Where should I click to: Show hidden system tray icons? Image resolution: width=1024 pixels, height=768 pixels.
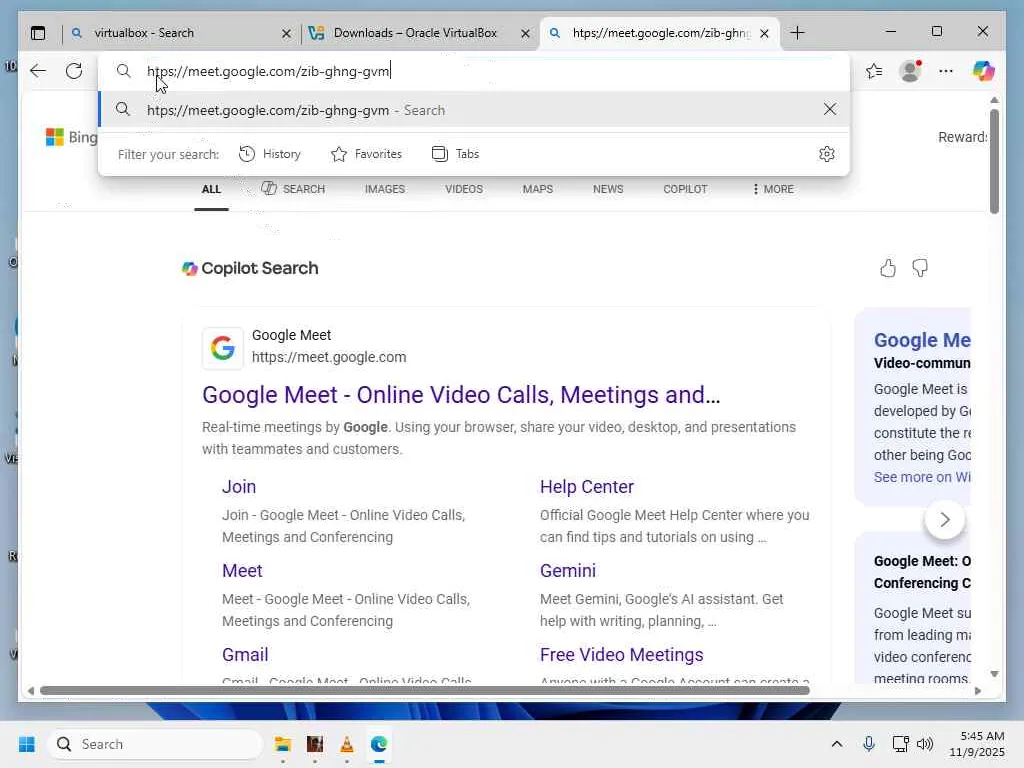(837, 744)
